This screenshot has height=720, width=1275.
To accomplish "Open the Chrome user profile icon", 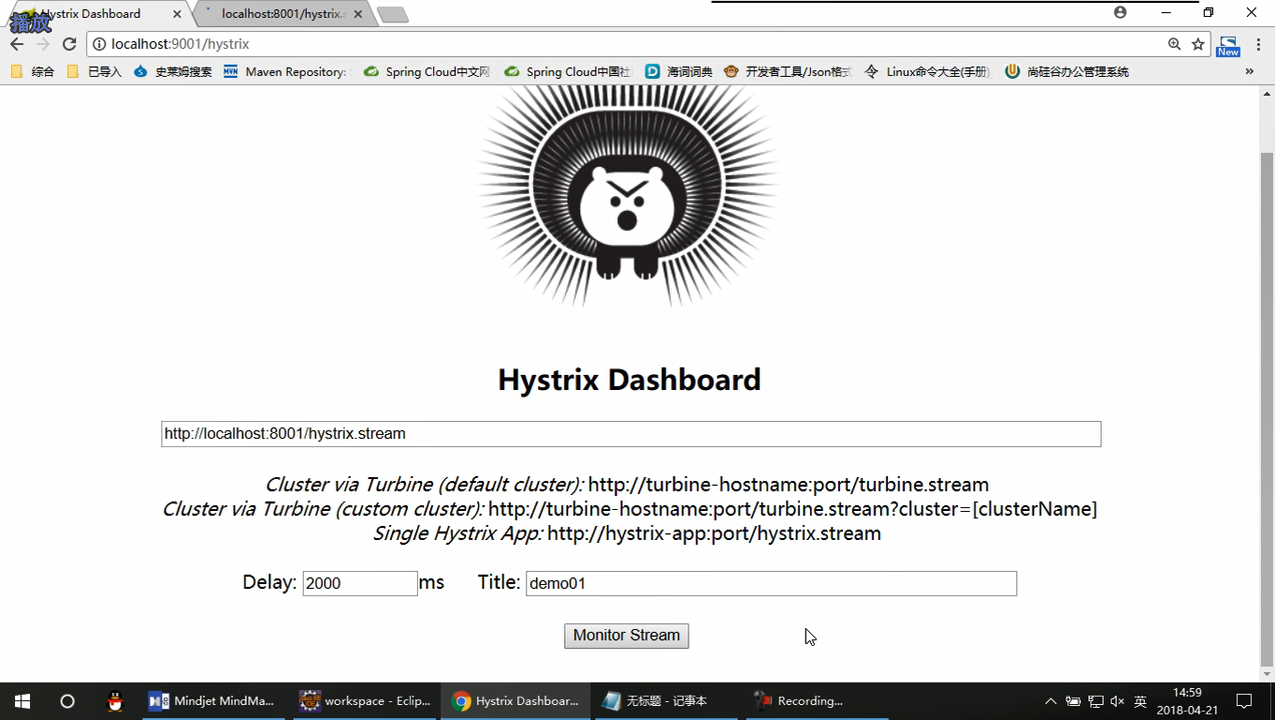I will click(x=1120, y=12).
